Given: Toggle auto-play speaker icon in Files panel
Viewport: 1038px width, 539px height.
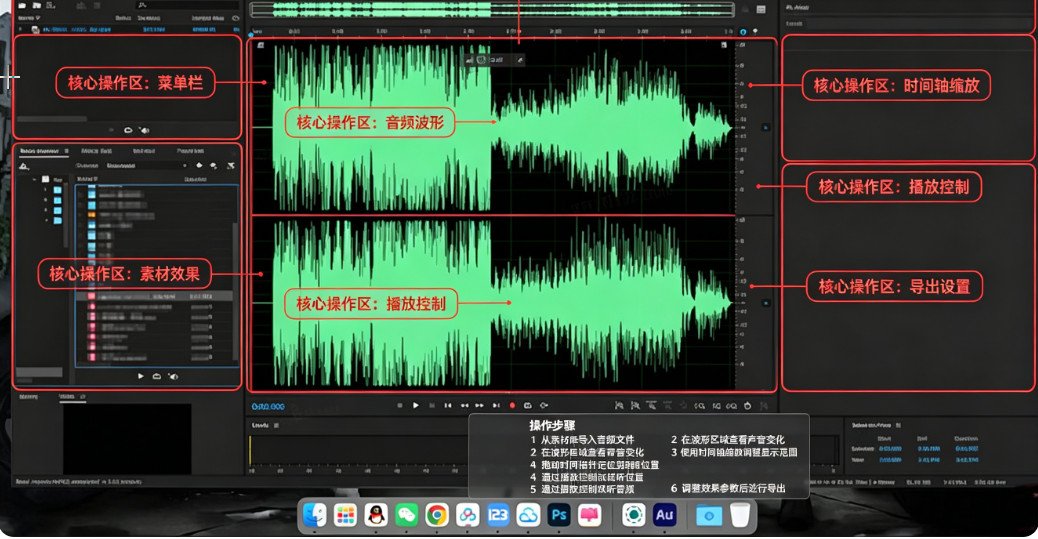Looking at the screenshot, I should (144, 130).
